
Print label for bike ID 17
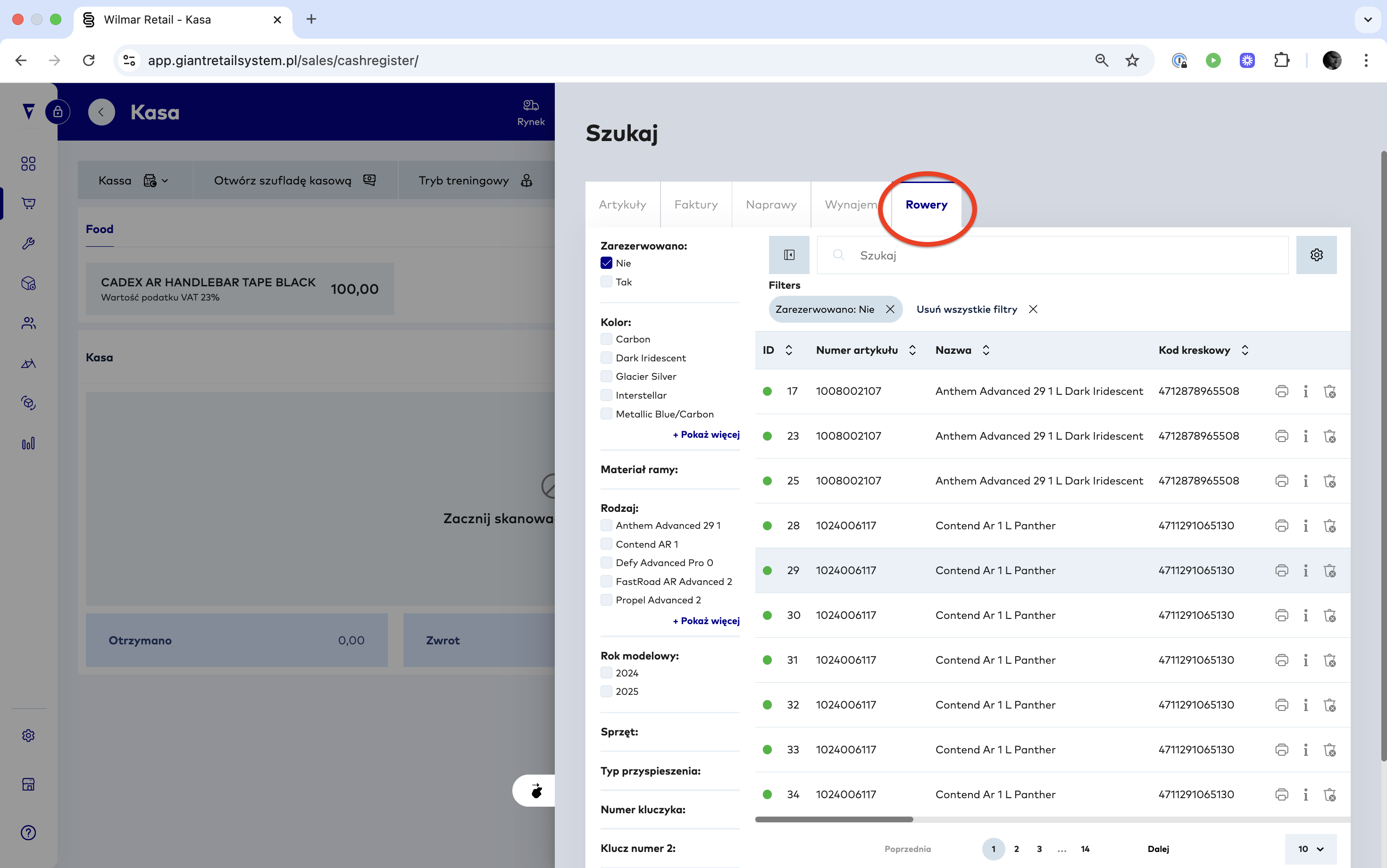pyautogui.click(x=1281, y=392)
